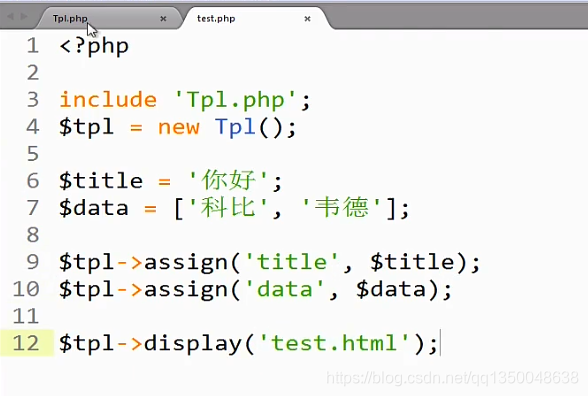Screen dimensions: 588x396
Task: Click the '你好' string
Action: point(229,181)
